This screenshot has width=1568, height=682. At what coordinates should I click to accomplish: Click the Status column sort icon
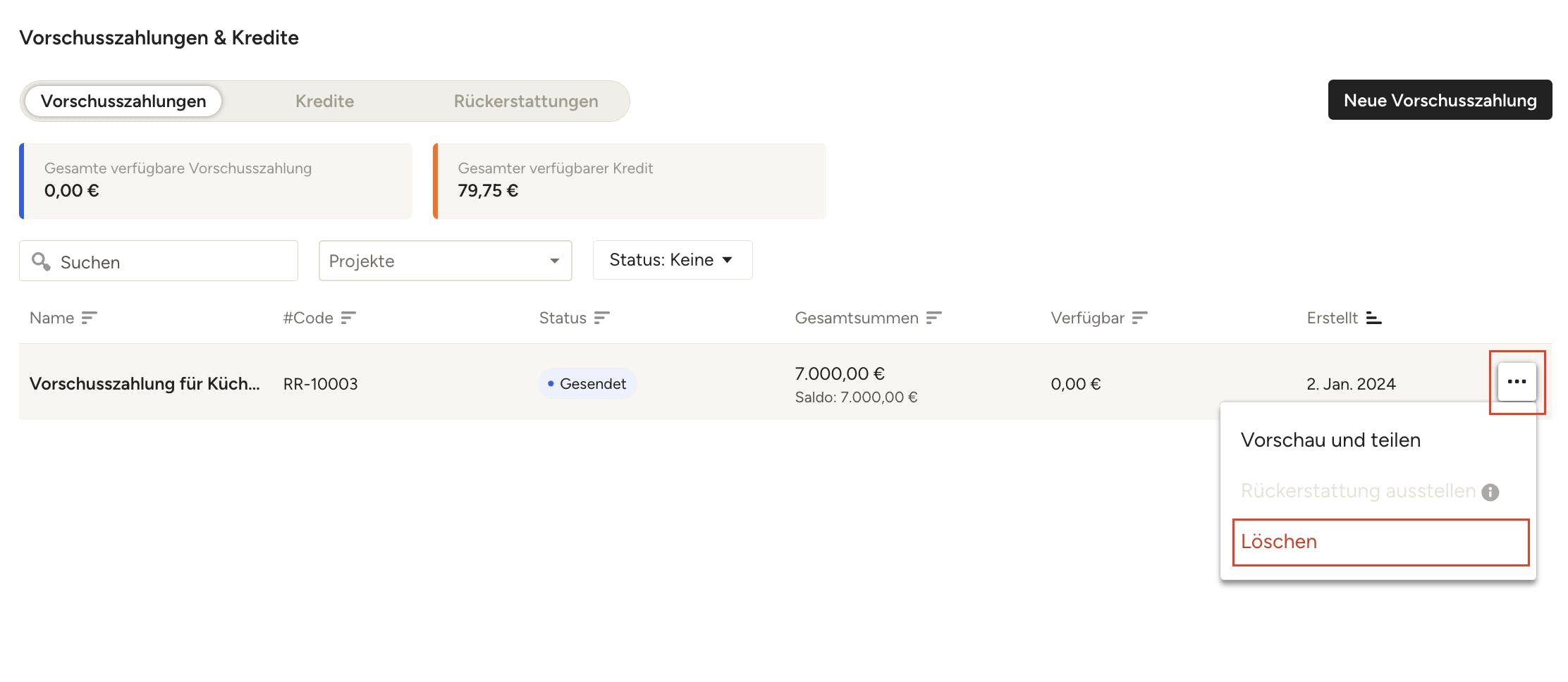[x=601, y=318]
